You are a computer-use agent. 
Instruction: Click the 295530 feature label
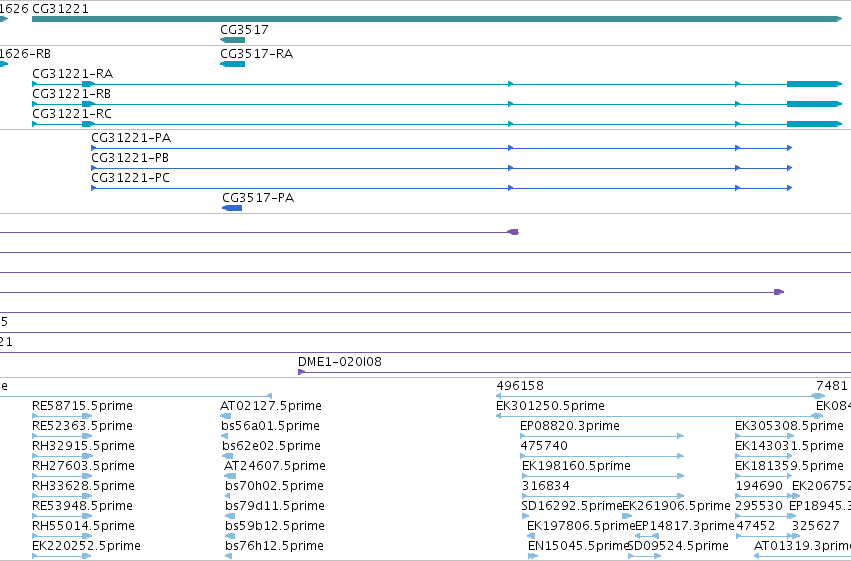(x=759, y=506)
